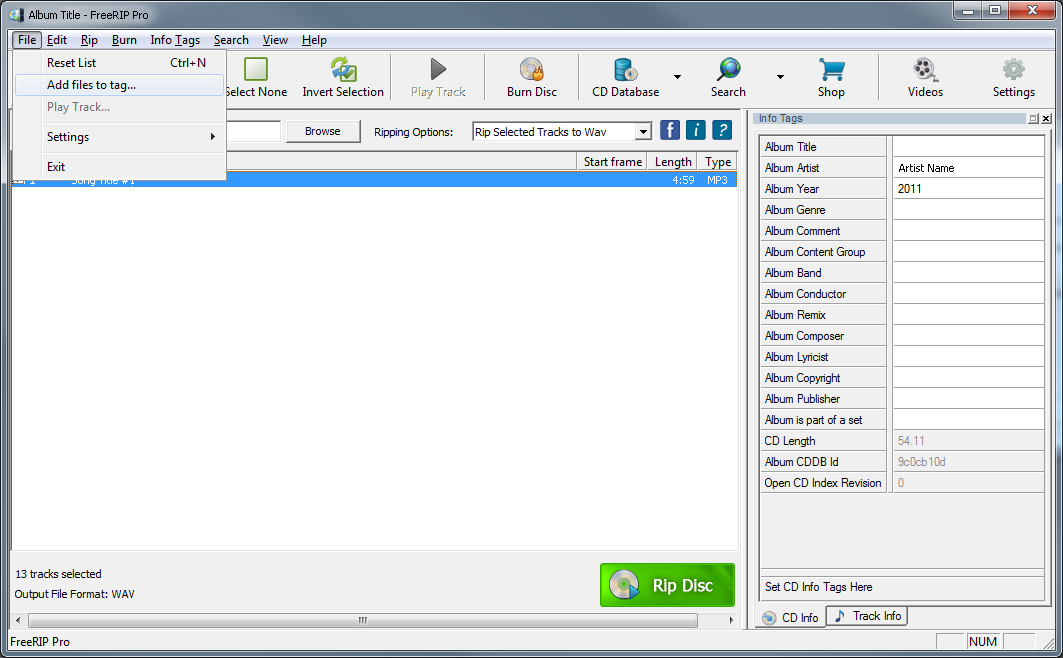Click the Album Copyright value field
This screenshot has width=1063, height=658.
pyautogui.click(x=968, y=377)
